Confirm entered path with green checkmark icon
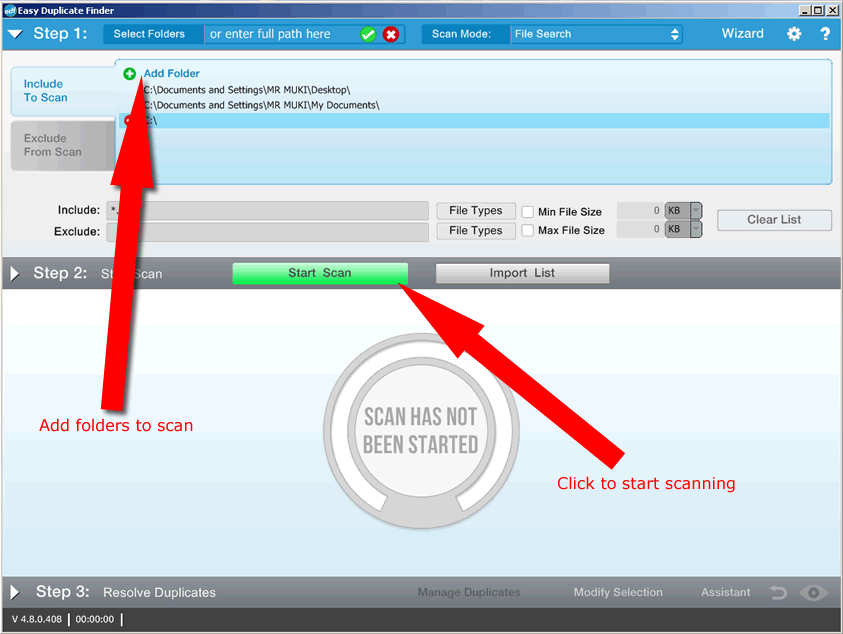 (368, 34)
